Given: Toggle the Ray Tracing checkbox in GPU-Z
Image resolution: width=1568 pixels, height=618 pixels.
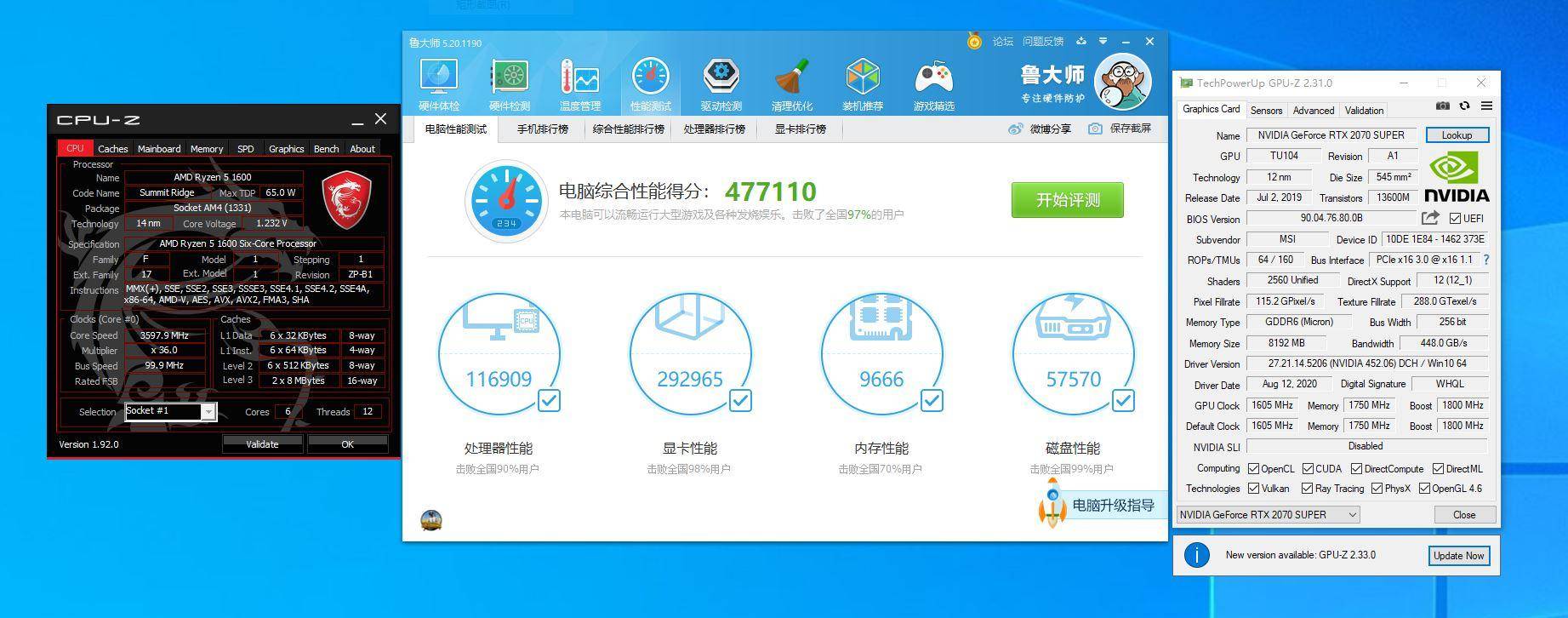Looking at the screenshot, I should 1308,489.
